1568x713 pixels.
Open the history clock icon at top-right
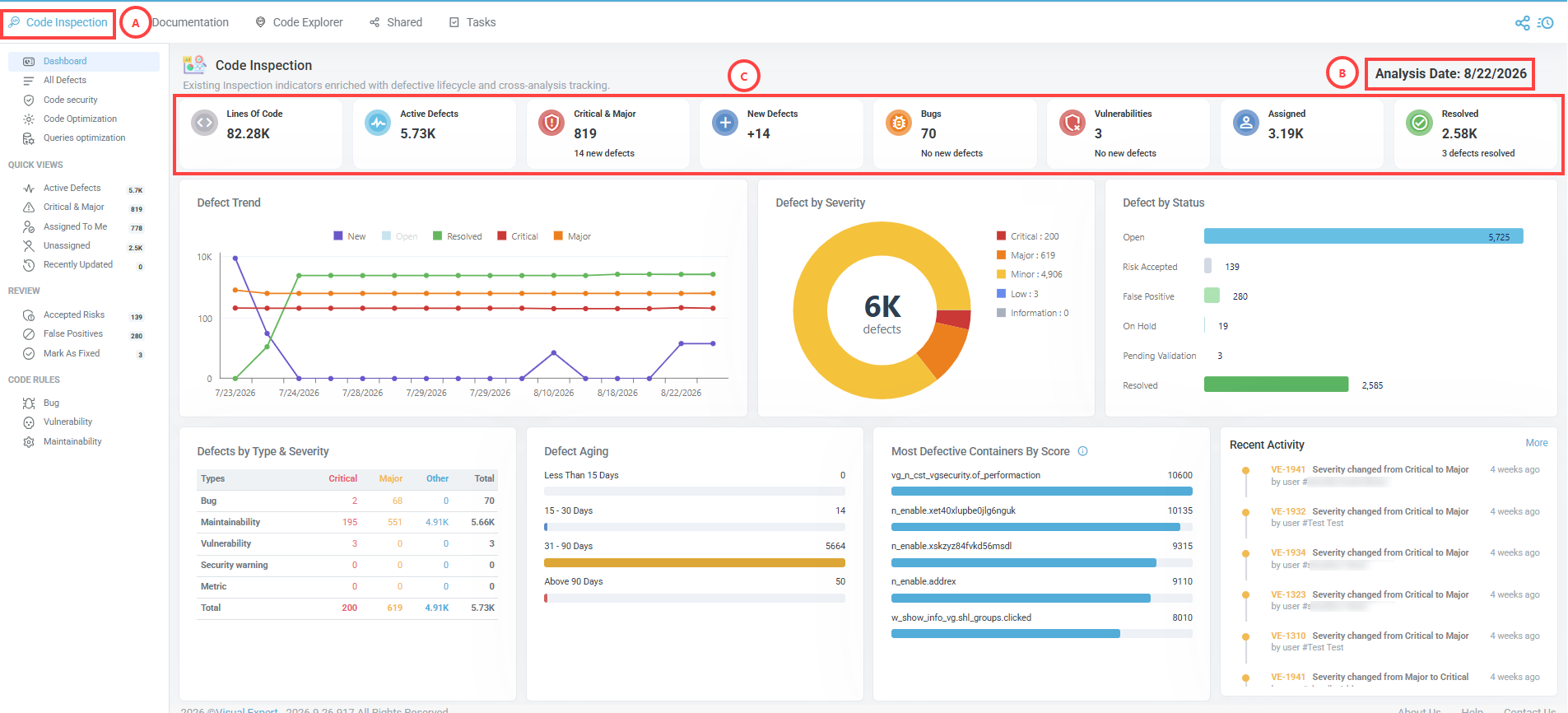[x=1546, y=23]
